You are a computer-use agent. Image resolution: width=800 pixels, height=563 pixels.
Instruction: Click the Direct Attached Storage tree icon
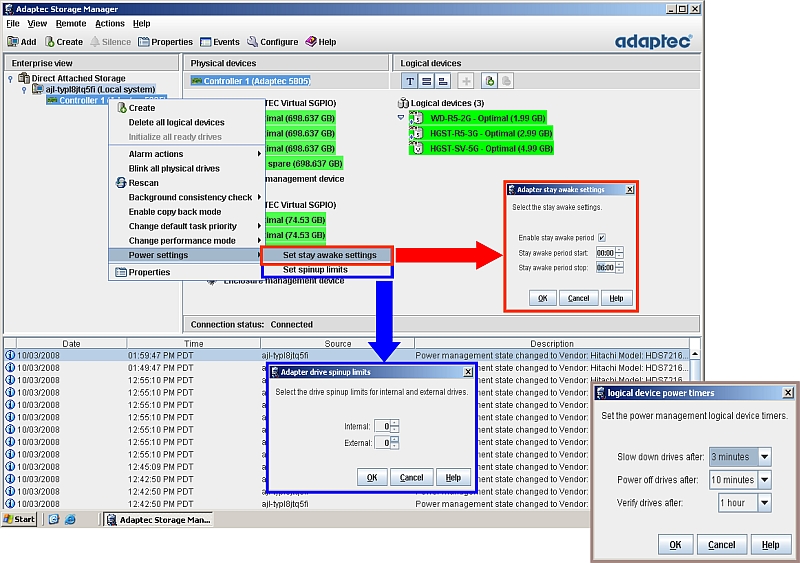click(x=24, y=78)
